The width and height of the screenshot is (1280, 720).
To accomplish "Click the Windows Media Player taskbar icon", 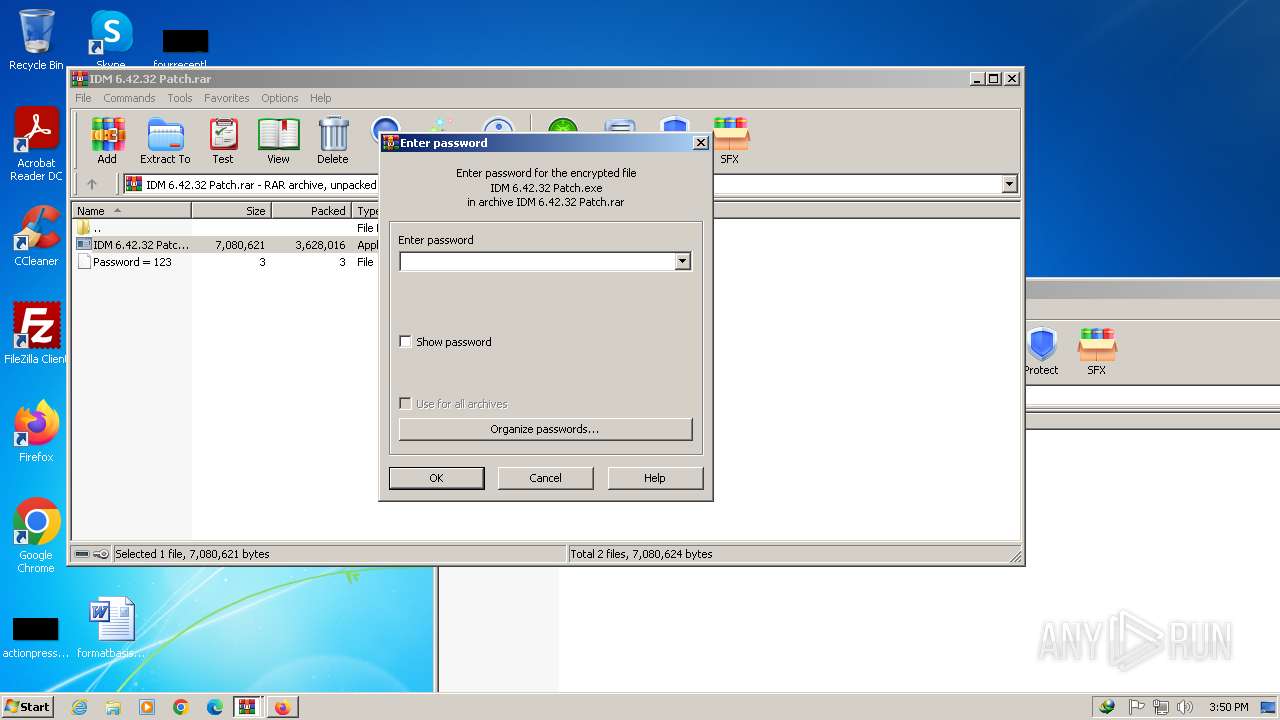I will 147,707.
